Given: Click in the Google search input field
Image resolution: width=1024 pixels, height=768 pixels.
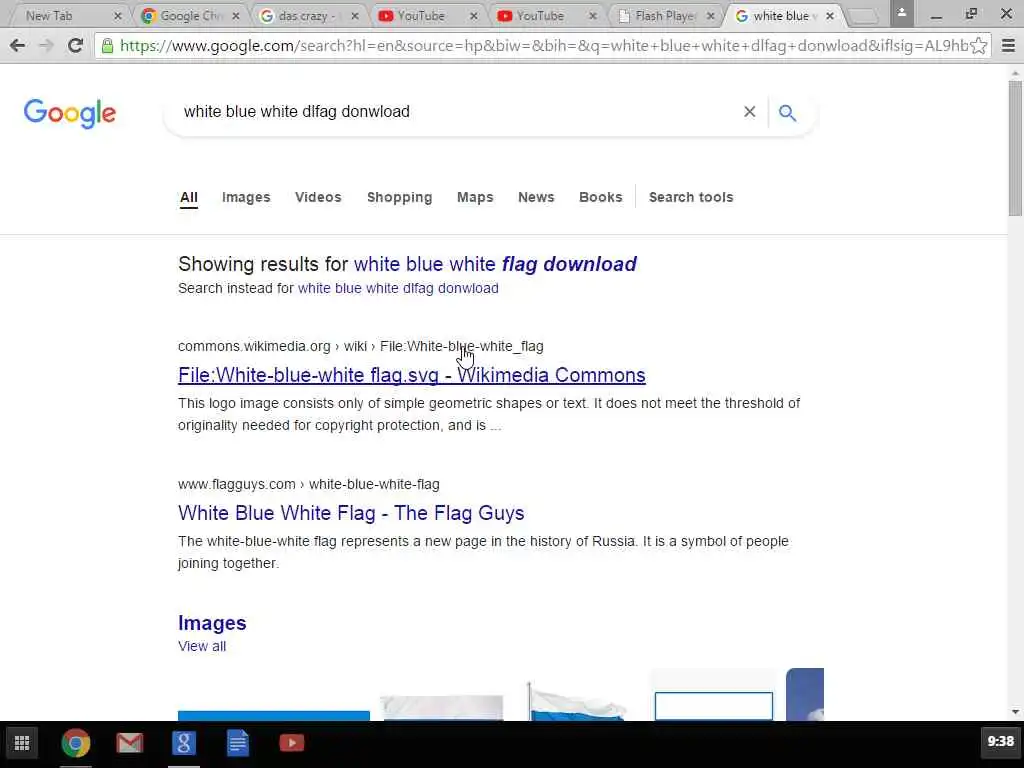Looking at the screenshot, I should 457,112.
